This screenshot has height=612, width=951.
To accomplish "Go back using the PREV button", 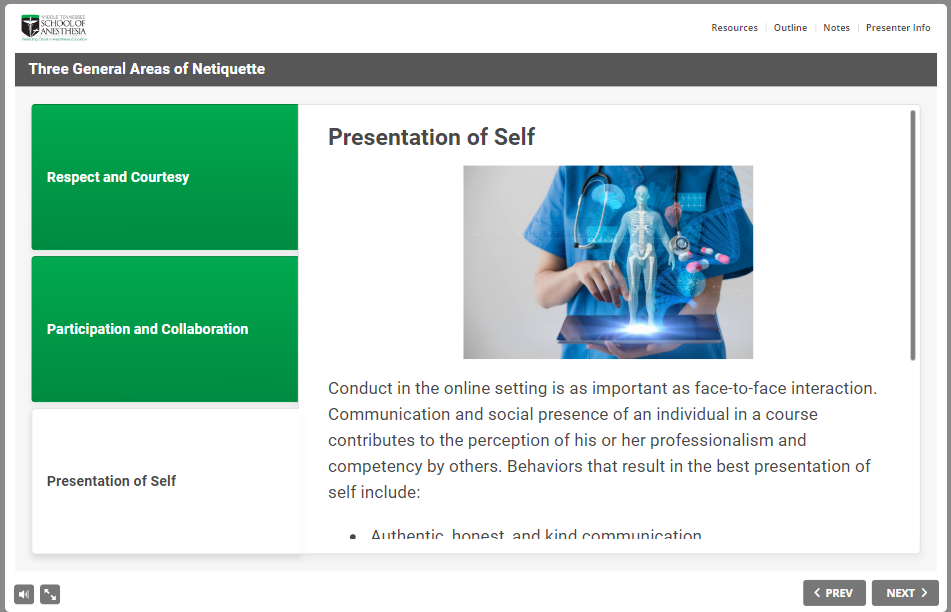I will point(834,592).
